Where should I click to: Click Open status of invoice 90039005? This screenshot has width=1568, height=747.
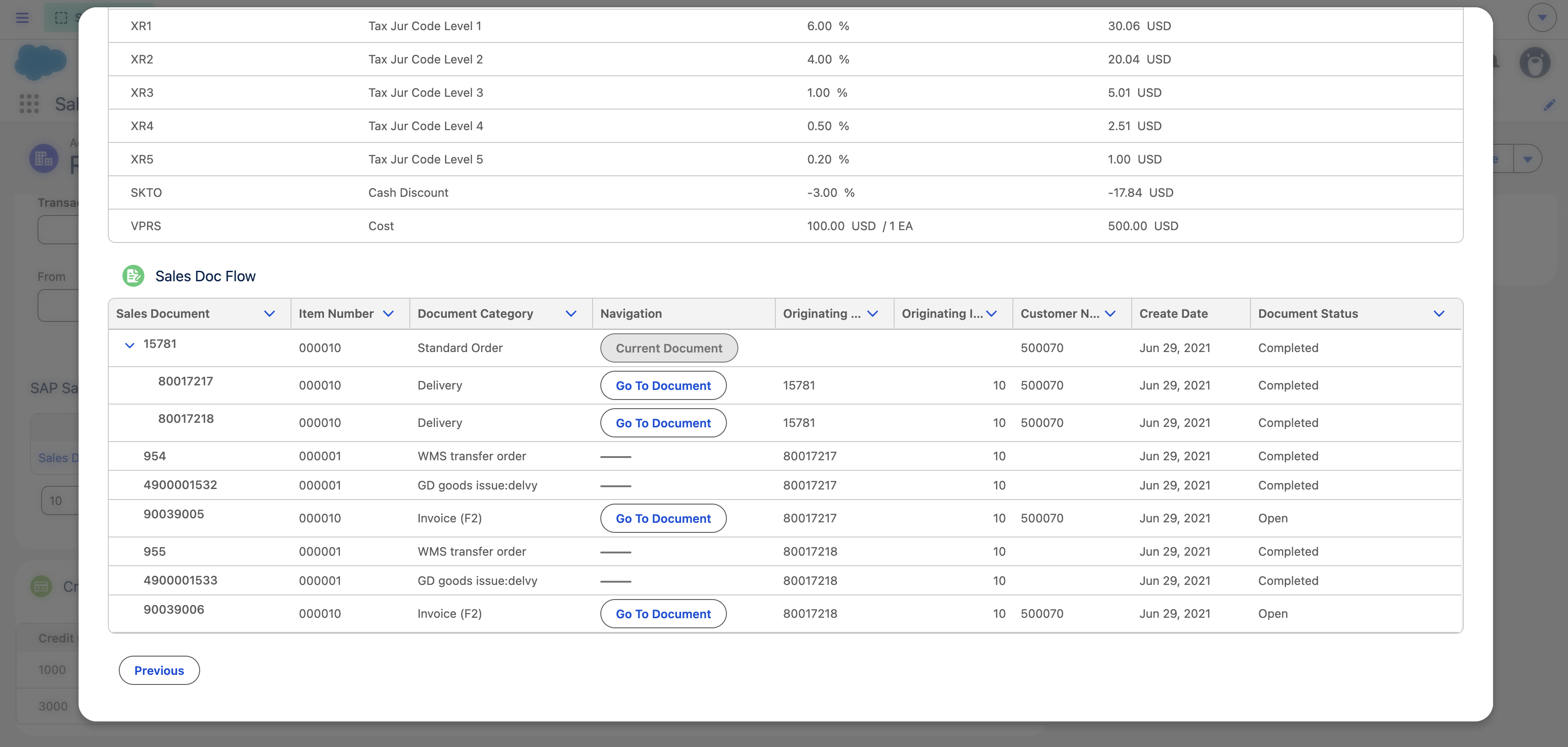tap(1273, 518)
